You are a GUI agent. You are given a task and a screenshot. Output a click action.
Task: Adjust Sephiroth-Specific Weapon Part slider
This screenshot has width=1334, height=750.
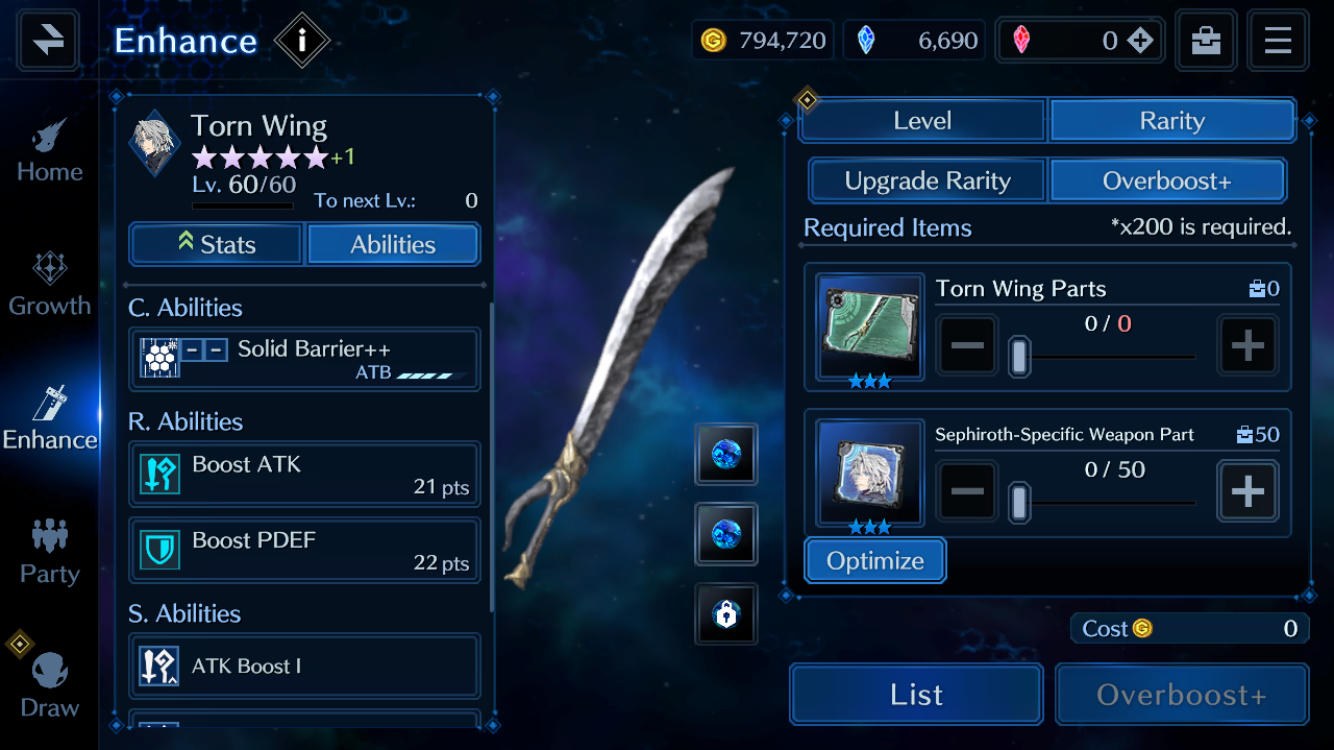(1105, 502)
